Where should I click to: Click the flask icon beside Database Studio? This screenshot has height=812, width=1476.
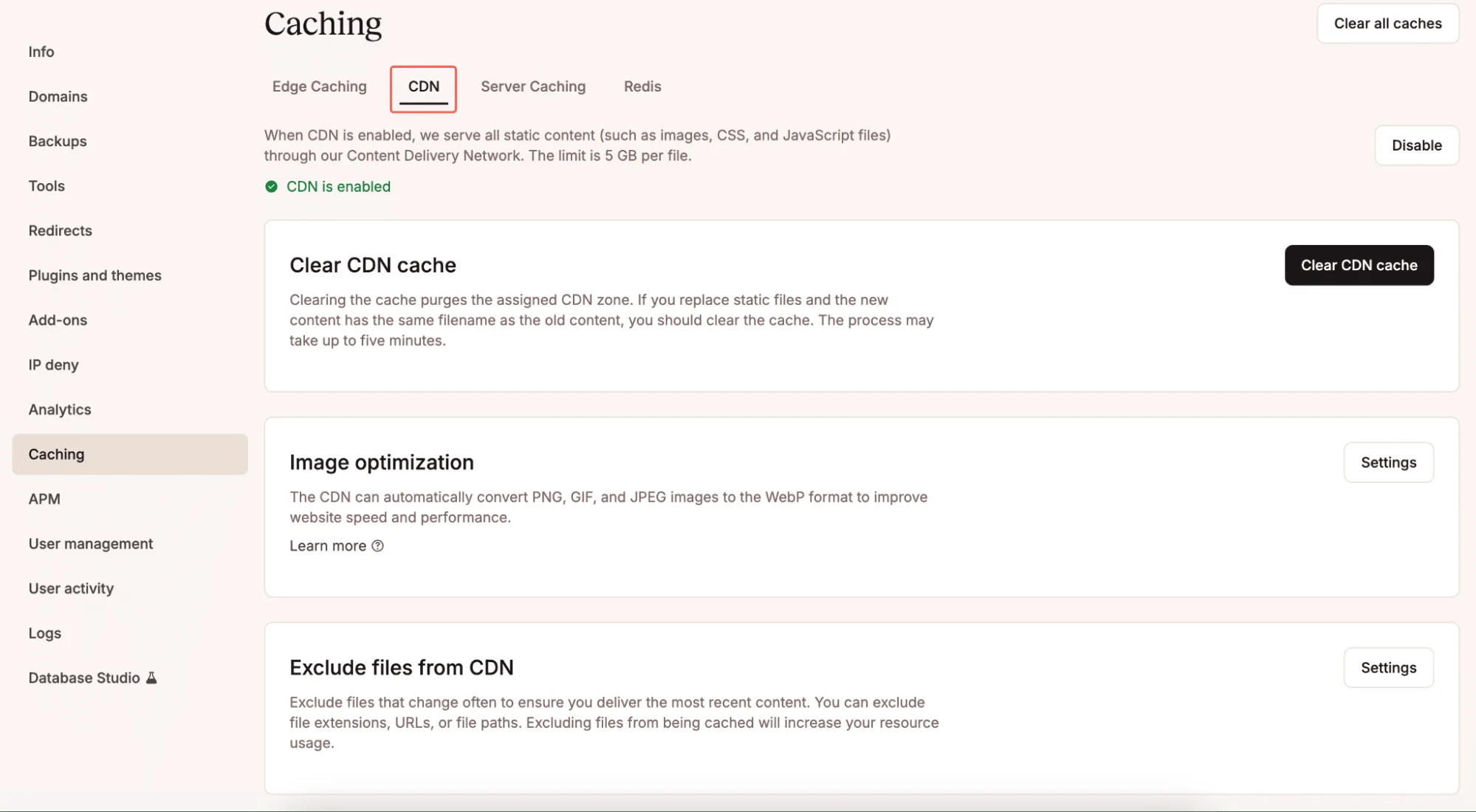pyautogui.click(x=151, y=677)
